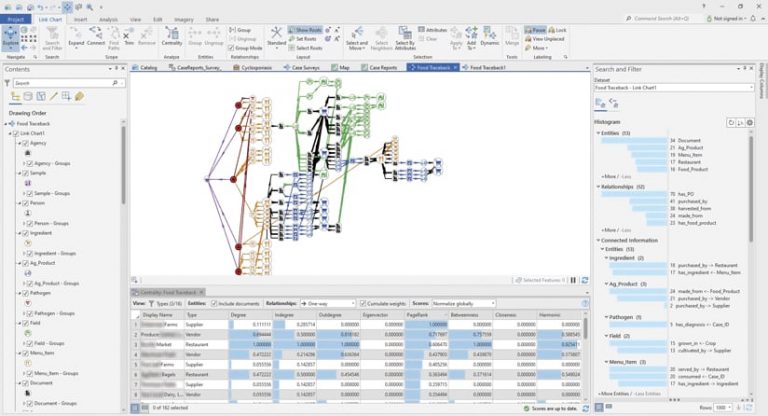
Task: Switch to the Insert ribbon tab
Action: [x=80, y=20]
